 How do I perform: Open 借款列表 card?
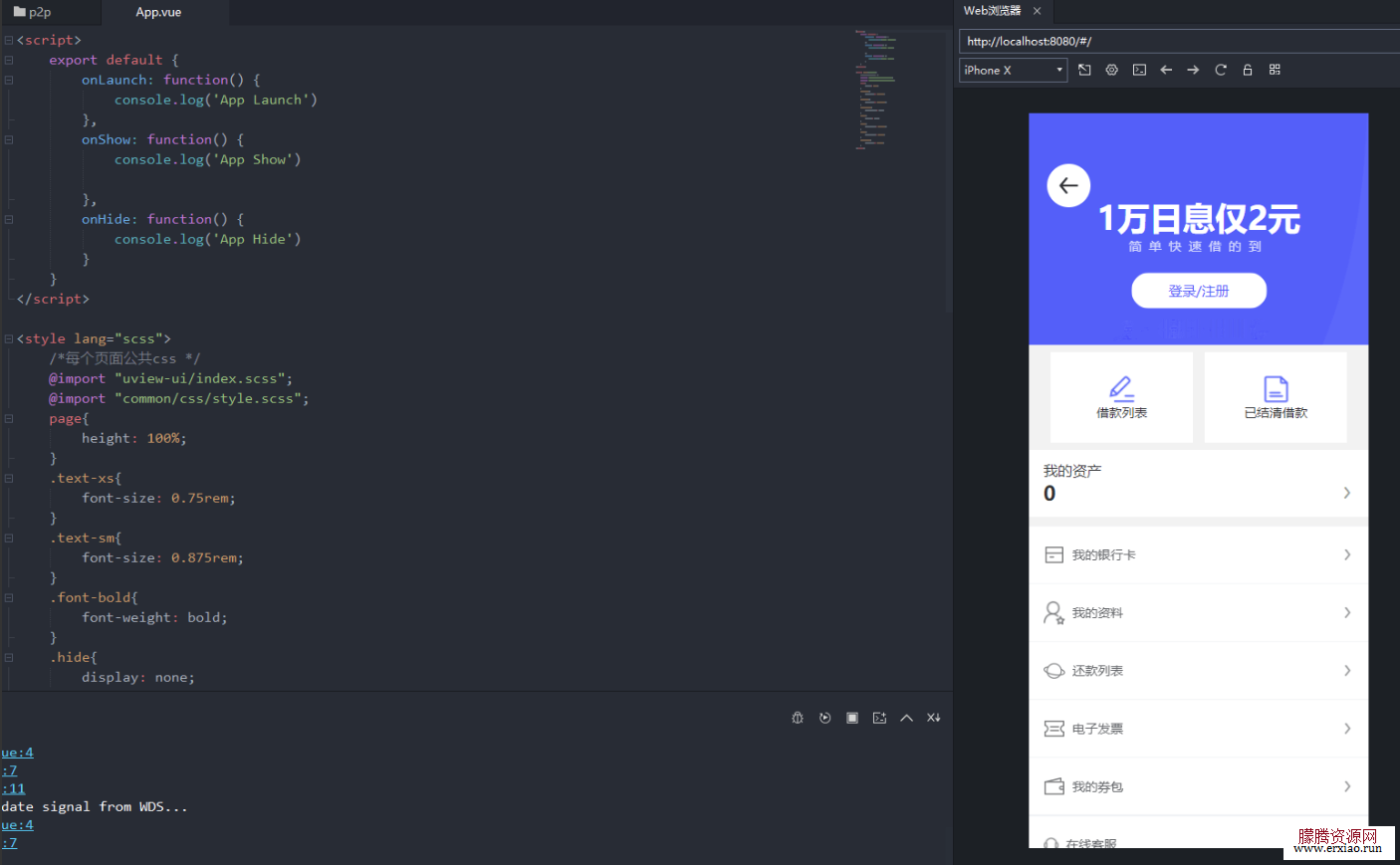[1121, 397]
